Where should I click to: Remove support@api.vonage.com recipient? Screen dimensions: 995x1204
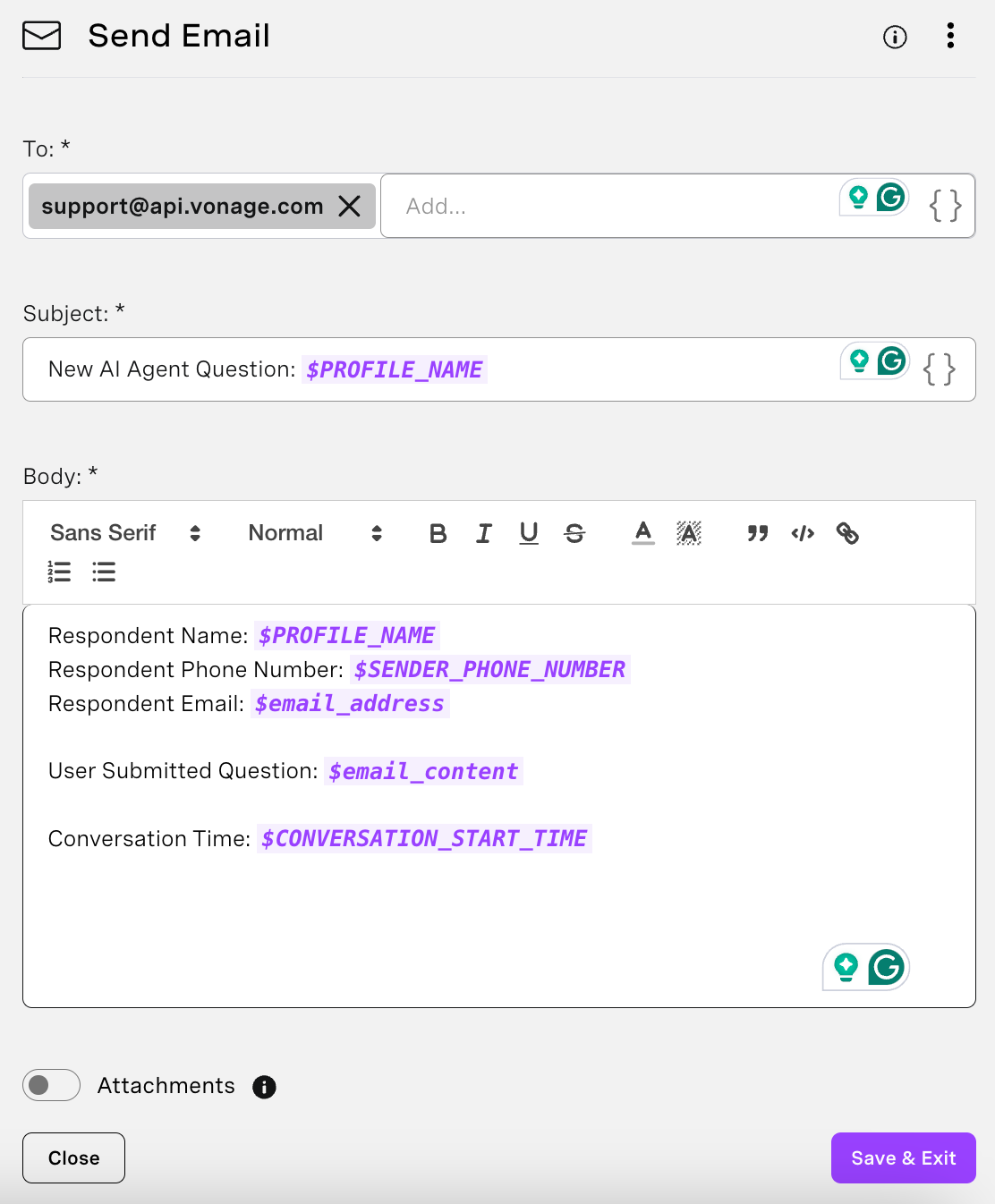point(350,207)
